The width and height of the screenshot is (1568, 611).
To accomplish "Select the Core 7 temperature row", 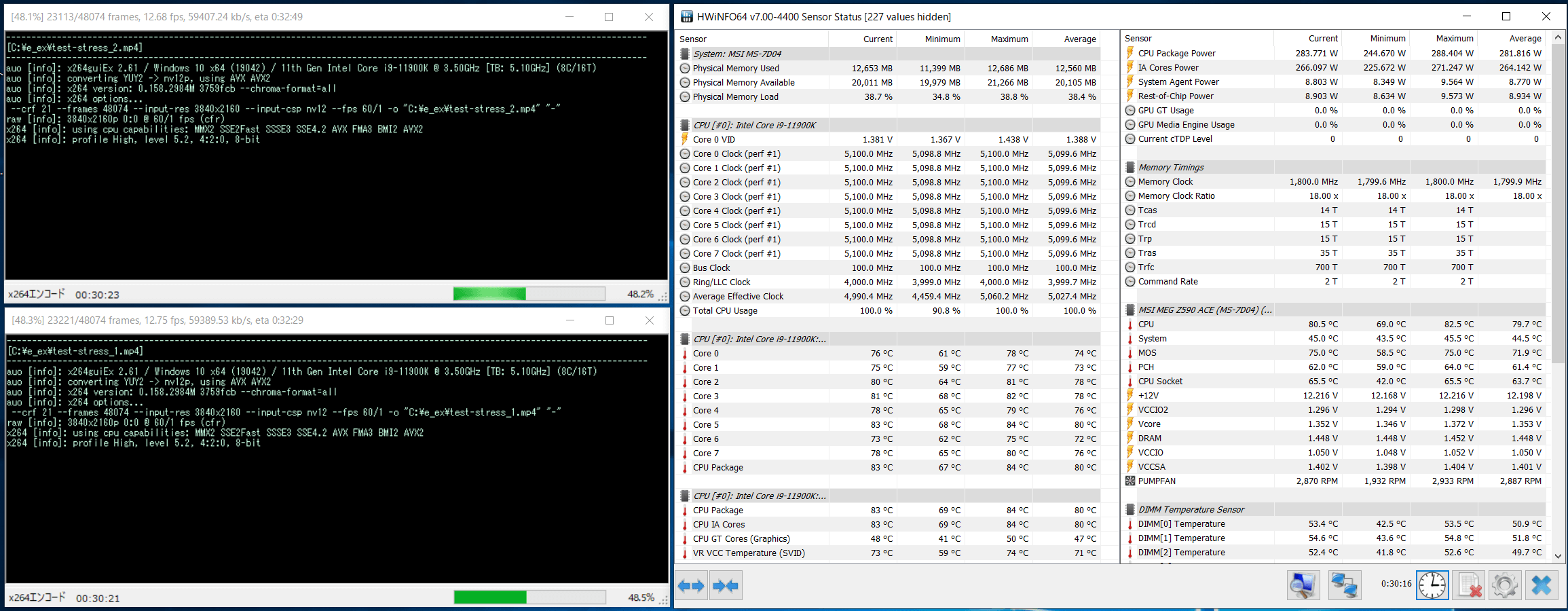I will 889,453.
